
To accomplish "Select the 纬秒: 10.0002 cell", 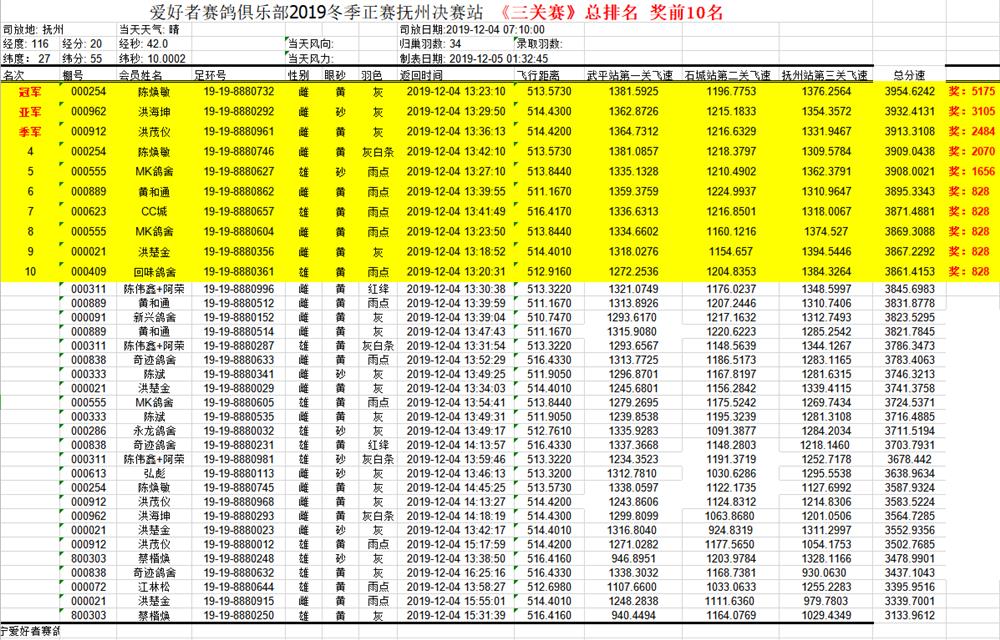I will click(152, 59).
